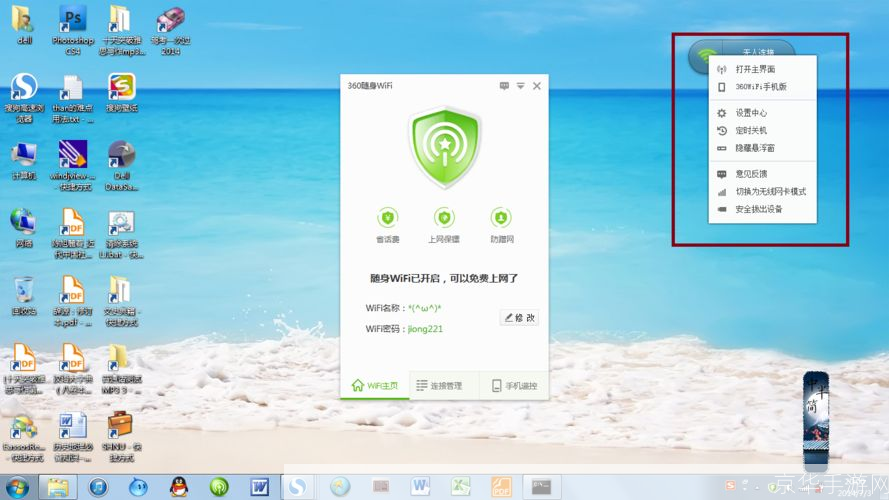Image resolution: width=889 pixels, height=500 pixels.
Task: Select the Sogou wallpaper desktop shortcut
Action: [x=121, y=92]
